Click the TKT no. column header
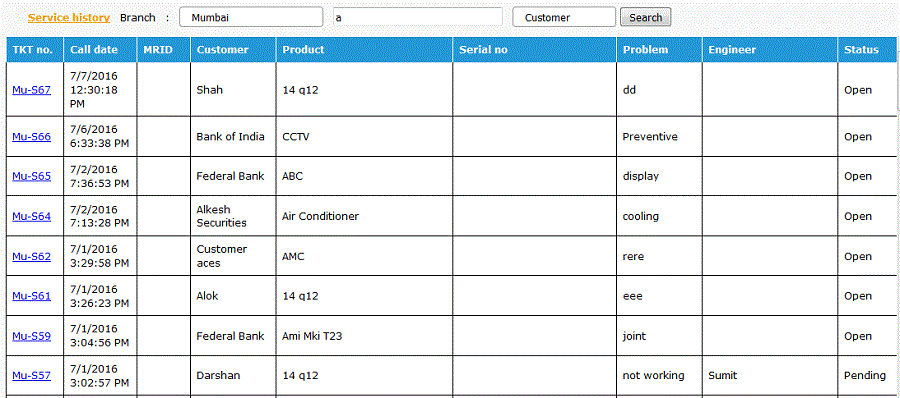The width and height of the screenshot is (900, 398). tap(35, 49)
